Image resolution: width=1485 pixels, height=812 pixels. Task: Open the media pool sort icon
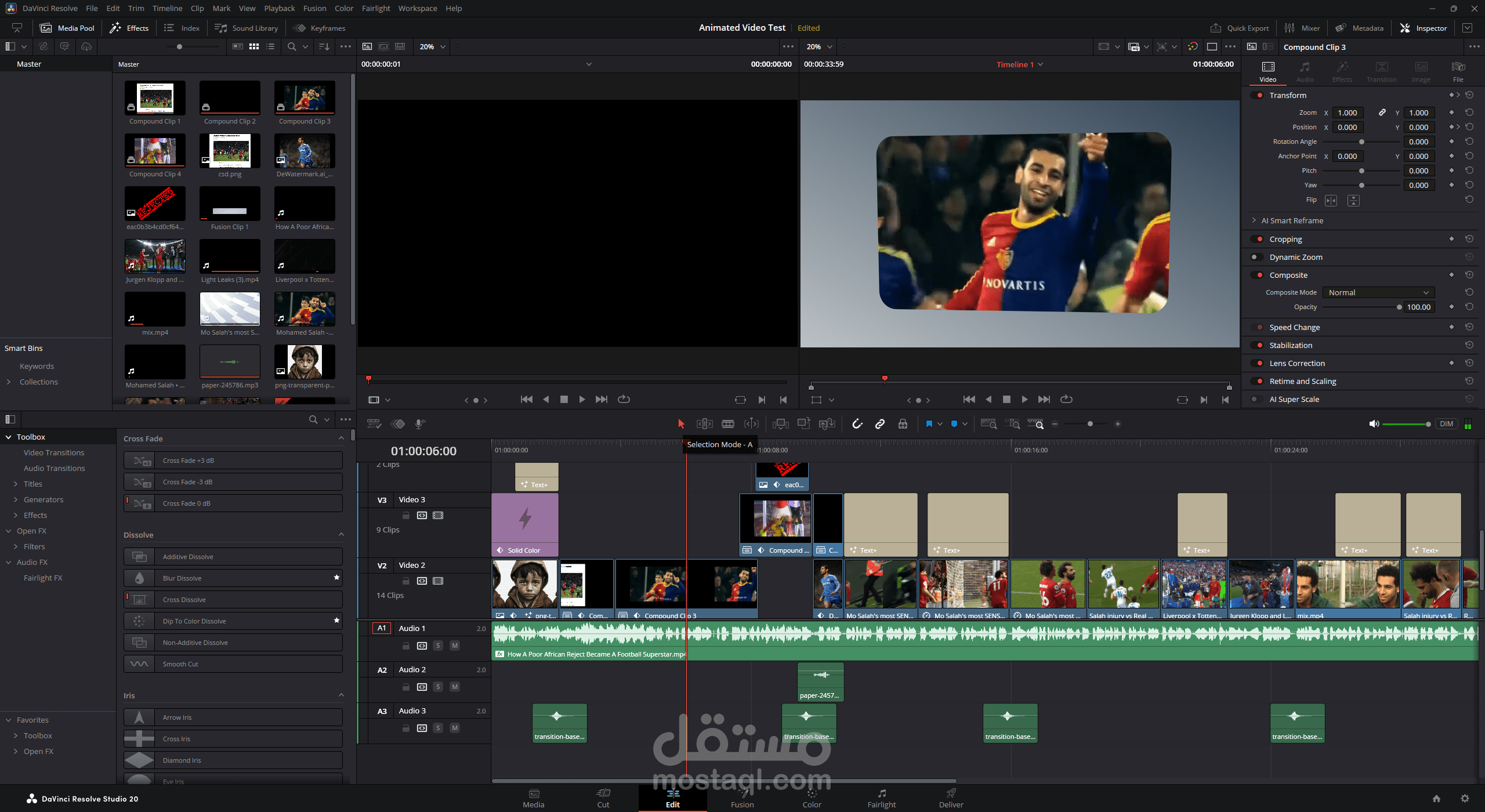(x=324, y=46)
